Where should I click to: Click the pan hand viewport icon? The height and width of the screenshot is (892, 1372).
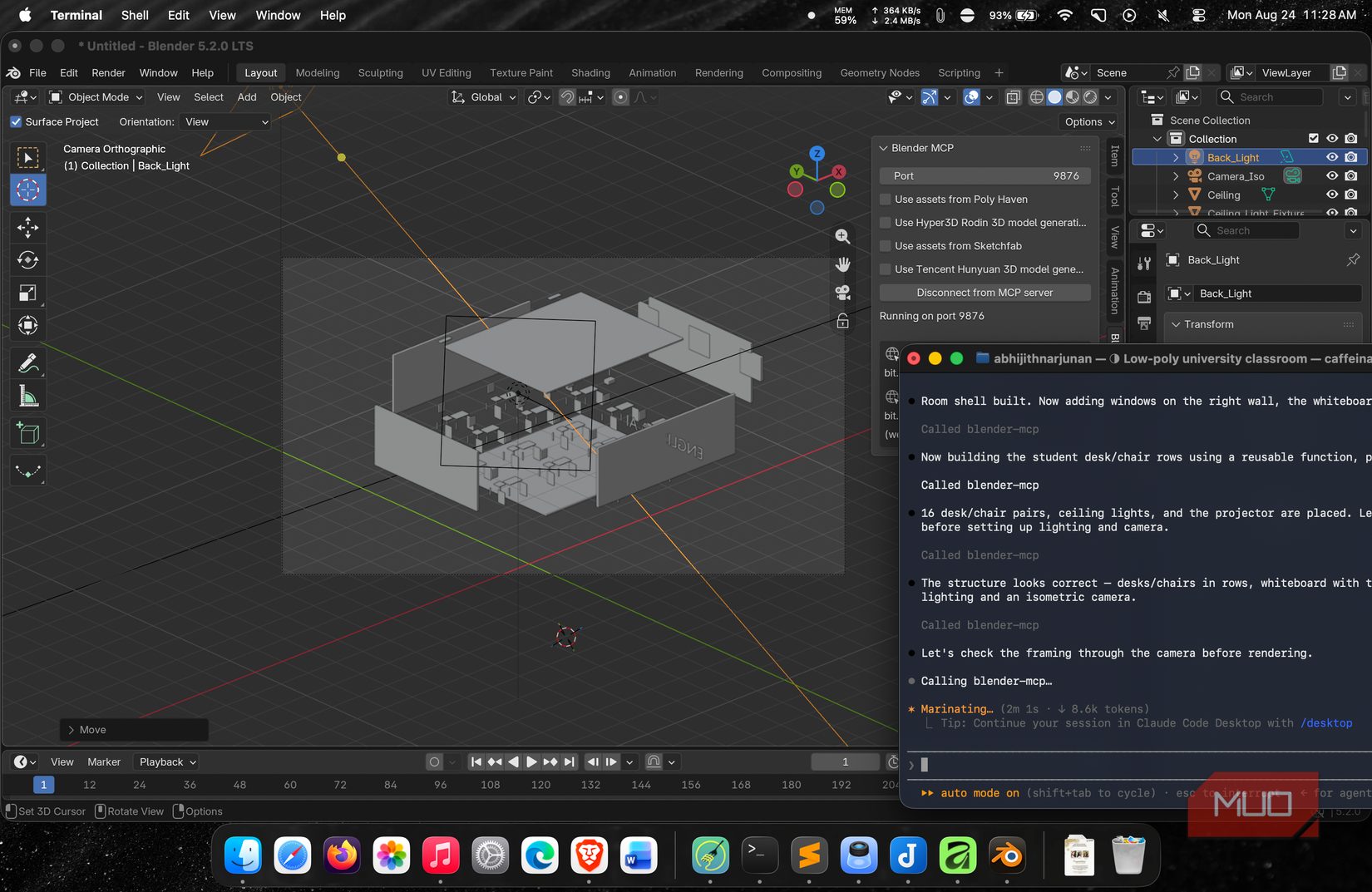coord(842,264)
